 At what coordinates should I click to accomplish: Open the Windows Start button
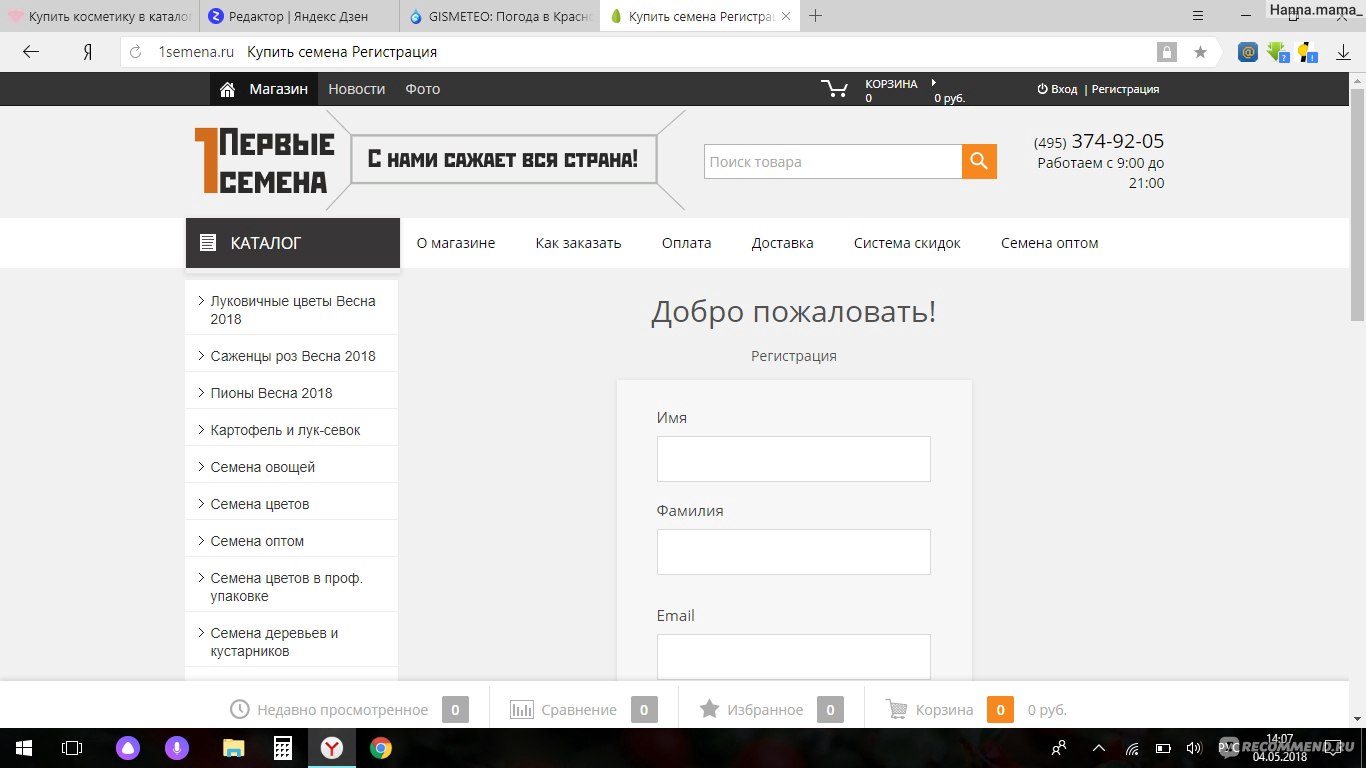click(23, 748)
